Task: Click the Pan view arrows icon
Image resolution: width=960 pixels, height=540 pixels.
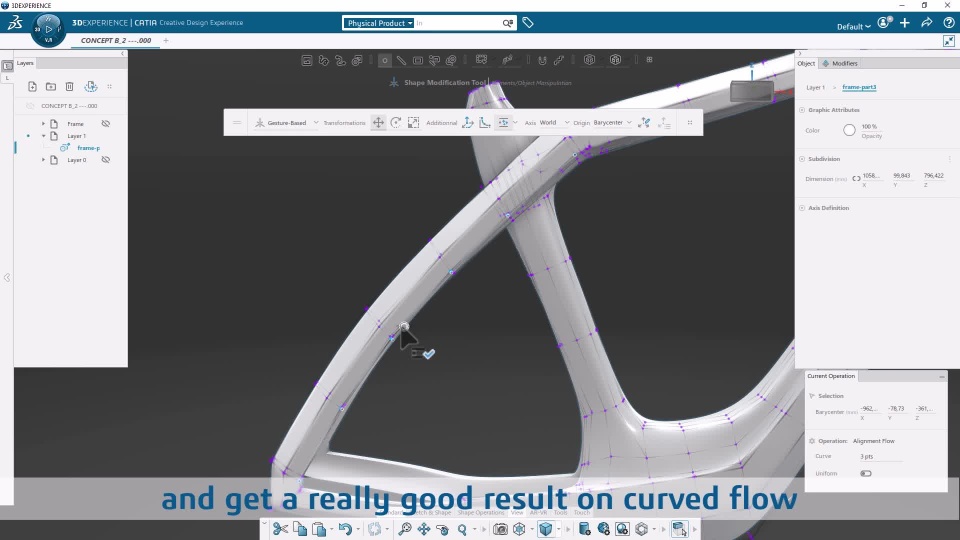Action: (x=424, y=529)
